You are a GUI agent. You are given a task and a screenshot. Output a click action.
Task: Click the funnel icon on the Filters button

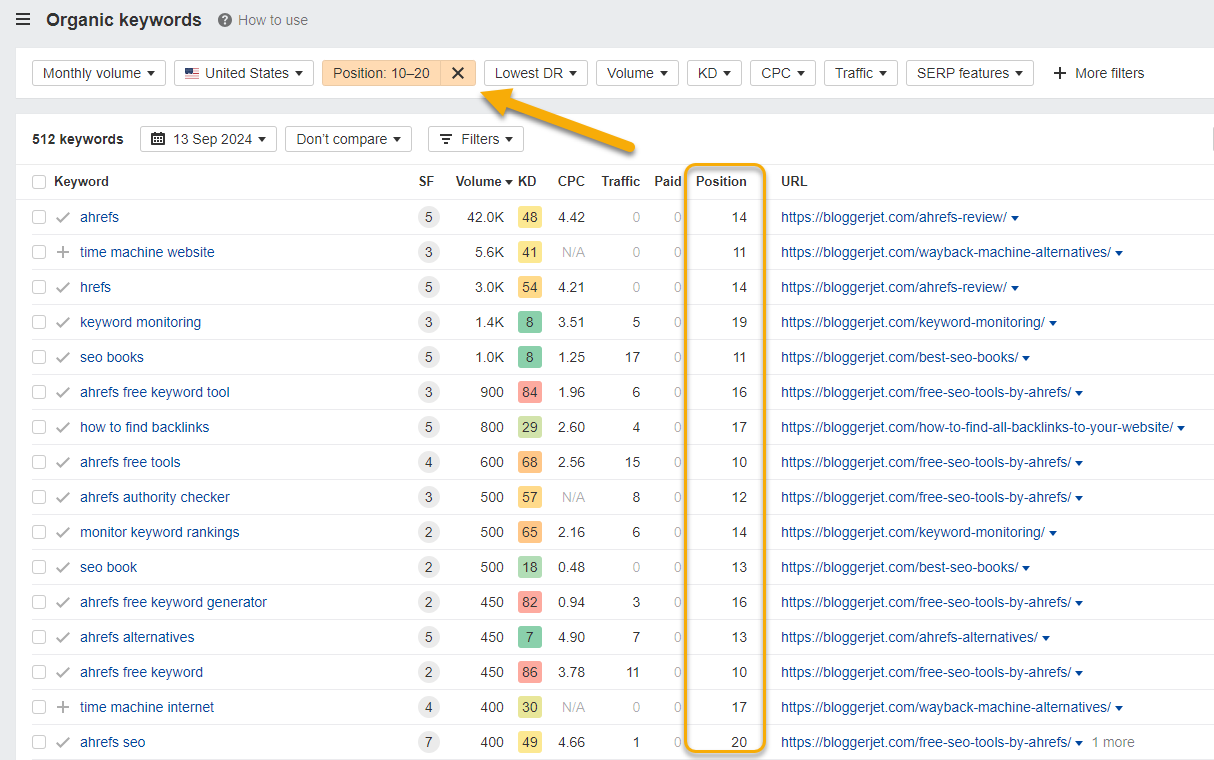tap(447, 139)
